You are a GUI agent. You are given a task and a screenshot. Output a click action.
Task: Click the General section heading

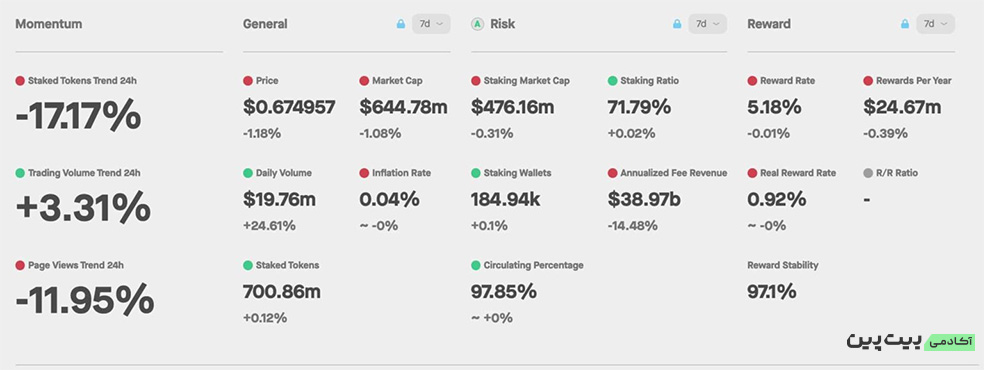(265, 24)
